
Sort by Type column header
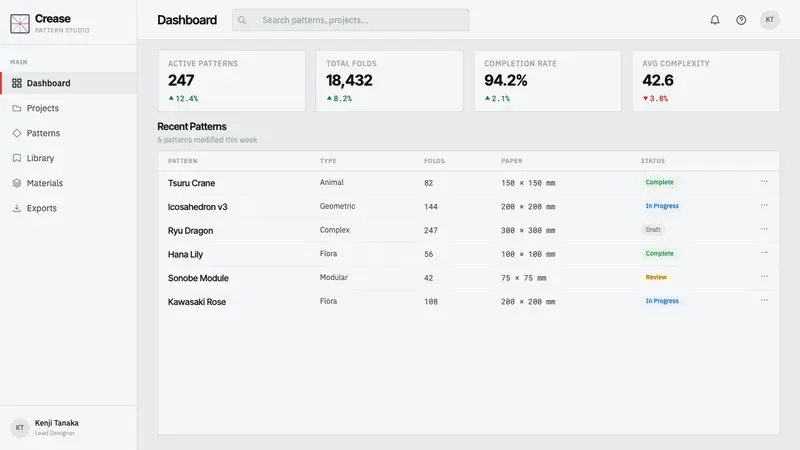pos(328,161)
